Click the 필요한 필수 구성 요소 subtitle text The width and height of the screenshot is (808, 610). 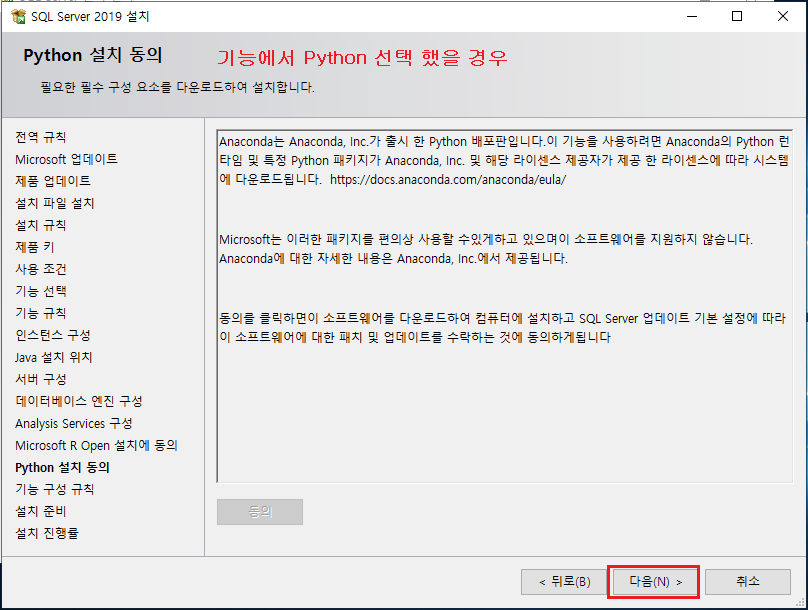click(x=177, y=87)
